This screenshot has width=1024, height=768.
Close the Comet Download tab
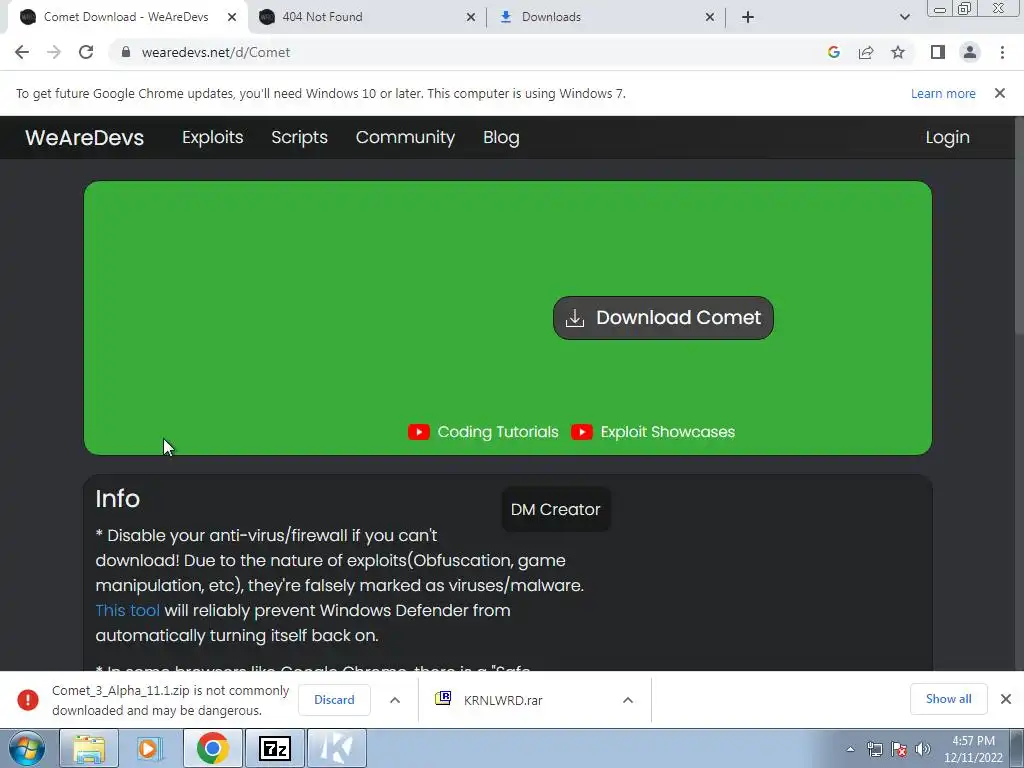(x=232, y=17)
